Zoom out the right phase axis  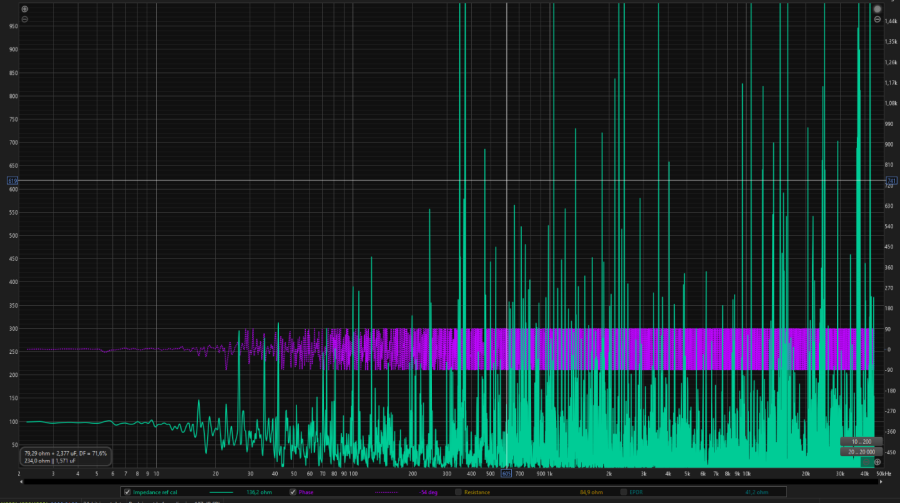tap(877, 20)
